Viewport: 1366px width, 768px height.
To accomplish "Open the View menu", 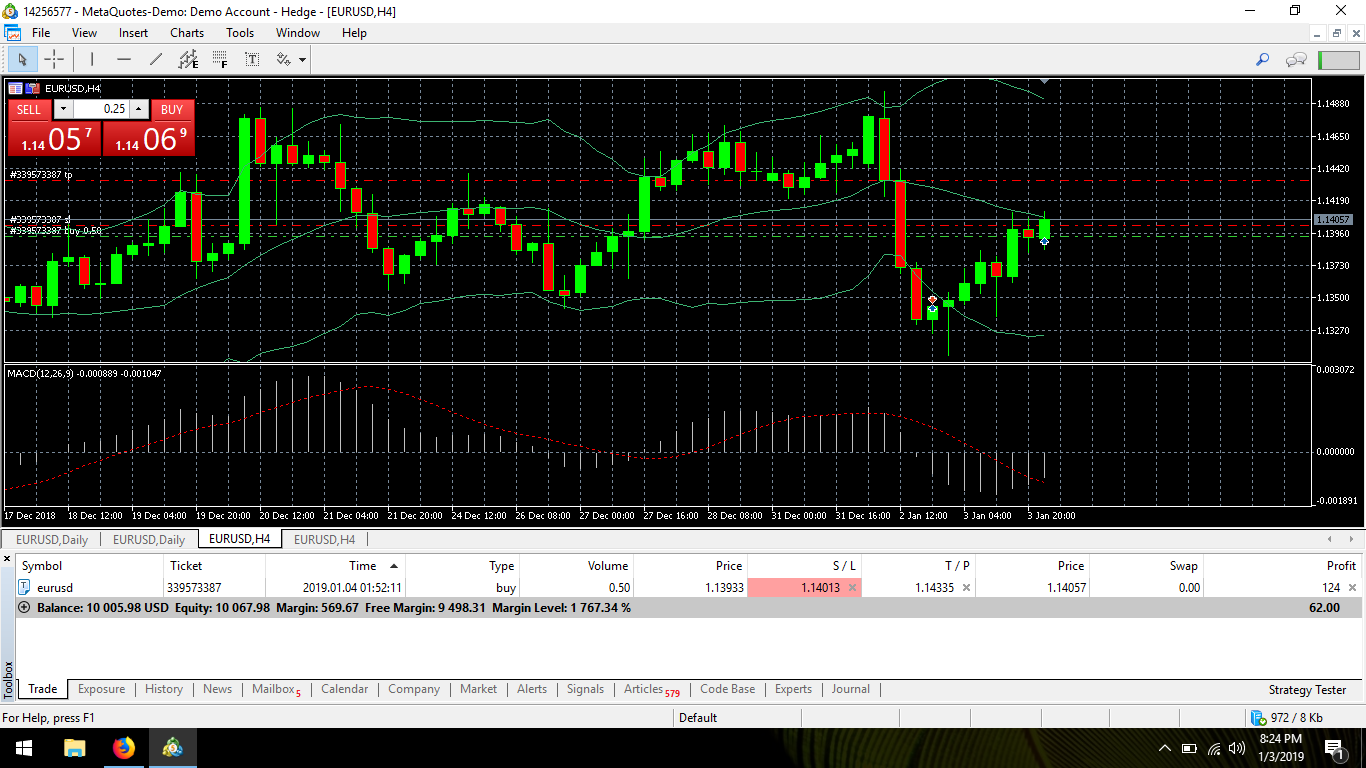I will pyautogui.click(x=85, y=33).
